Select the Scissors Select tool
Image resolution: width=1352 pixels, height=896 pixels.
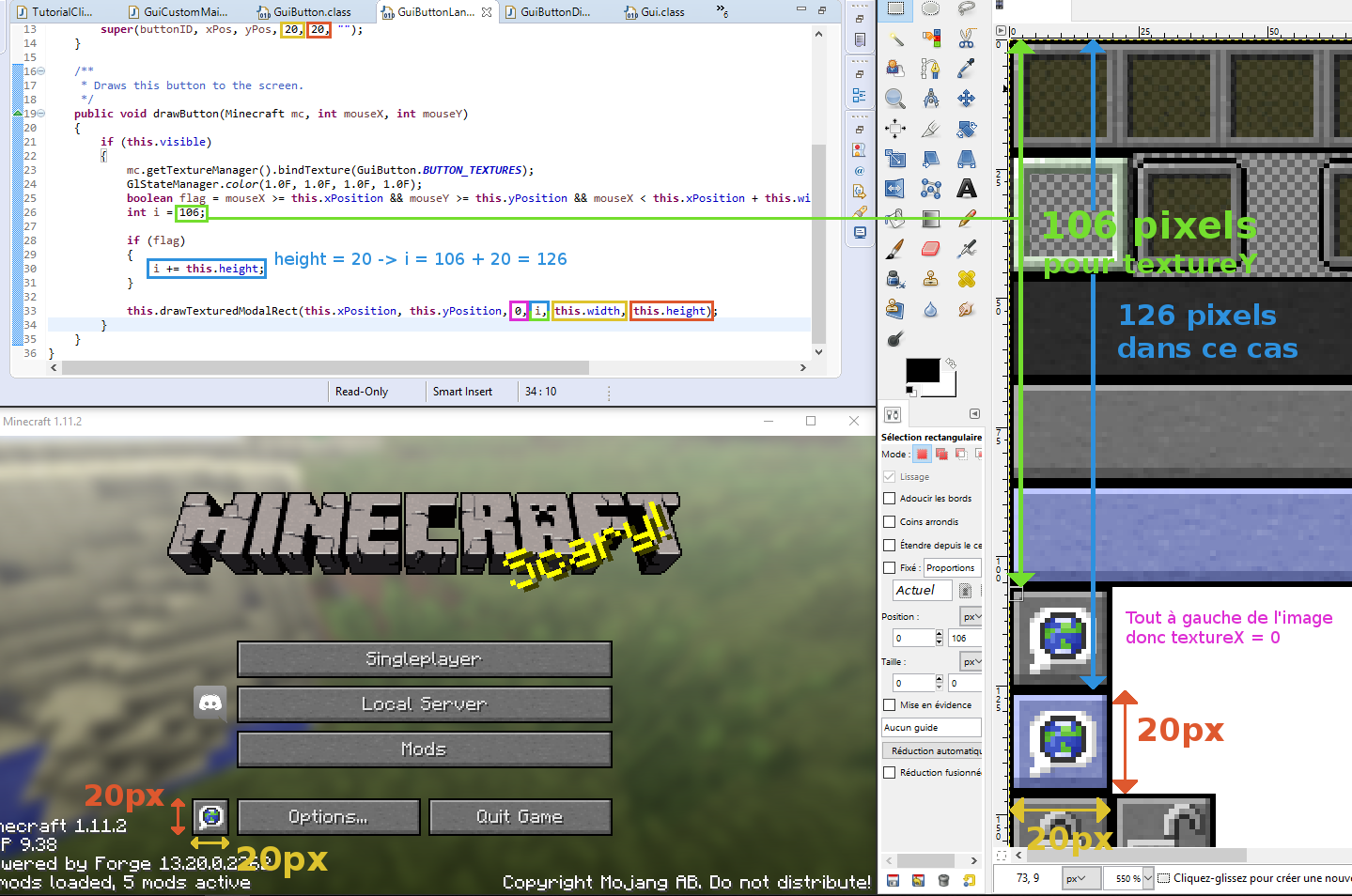(x=966, y=39)
